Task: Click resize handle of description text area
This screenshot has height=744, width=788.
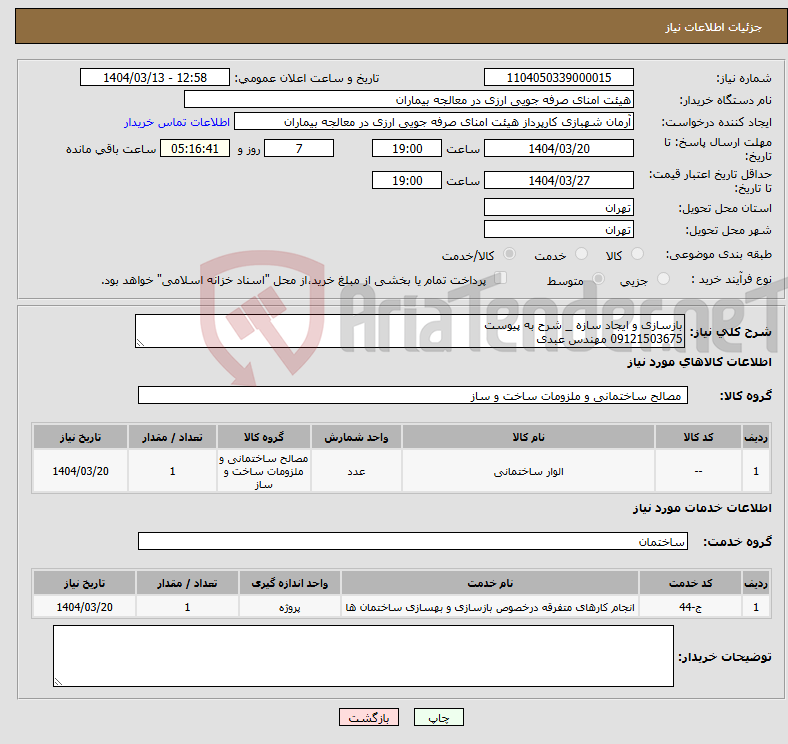Action: point(140,343)
